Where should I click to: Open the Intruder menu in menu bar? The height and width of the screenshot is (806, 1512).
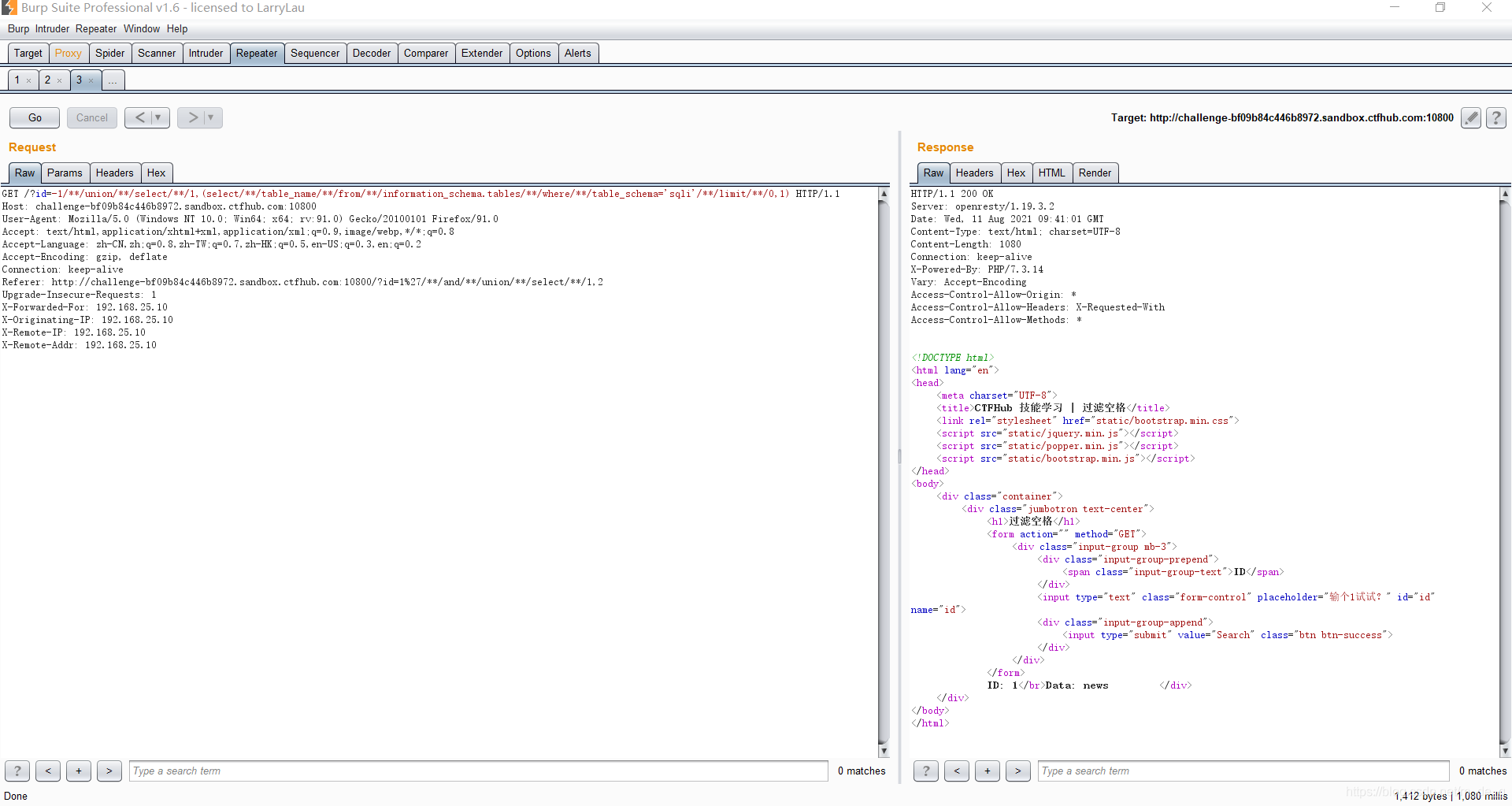[52, 29]
